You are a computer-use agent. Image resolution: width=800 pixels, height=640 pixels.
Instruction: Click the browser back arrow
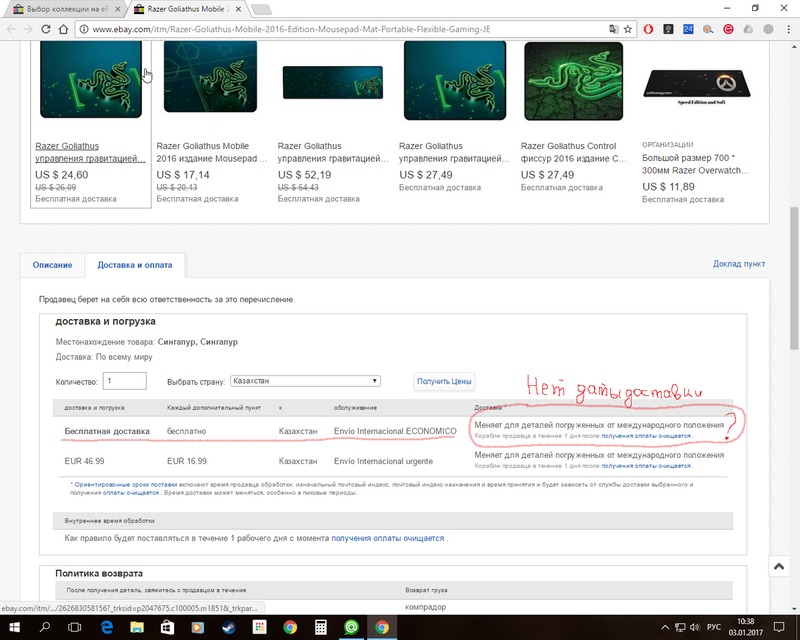click(11, 29)
